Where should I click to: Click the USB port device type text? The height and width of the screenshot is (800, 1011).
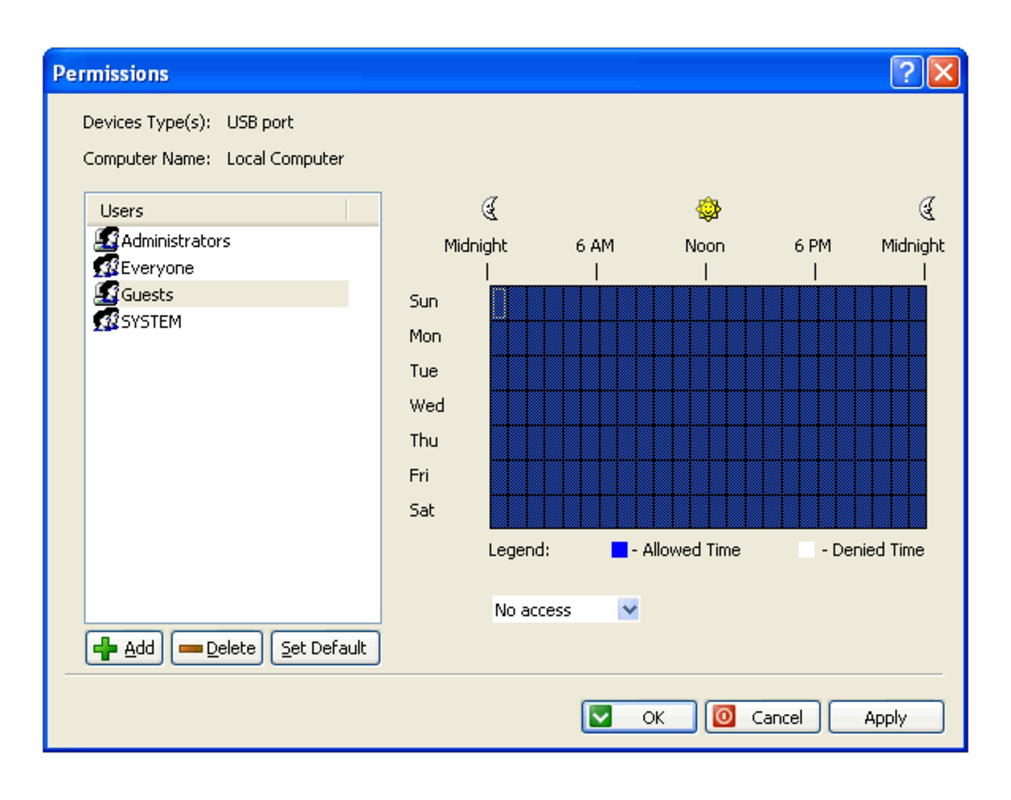[x=260, y=122]
